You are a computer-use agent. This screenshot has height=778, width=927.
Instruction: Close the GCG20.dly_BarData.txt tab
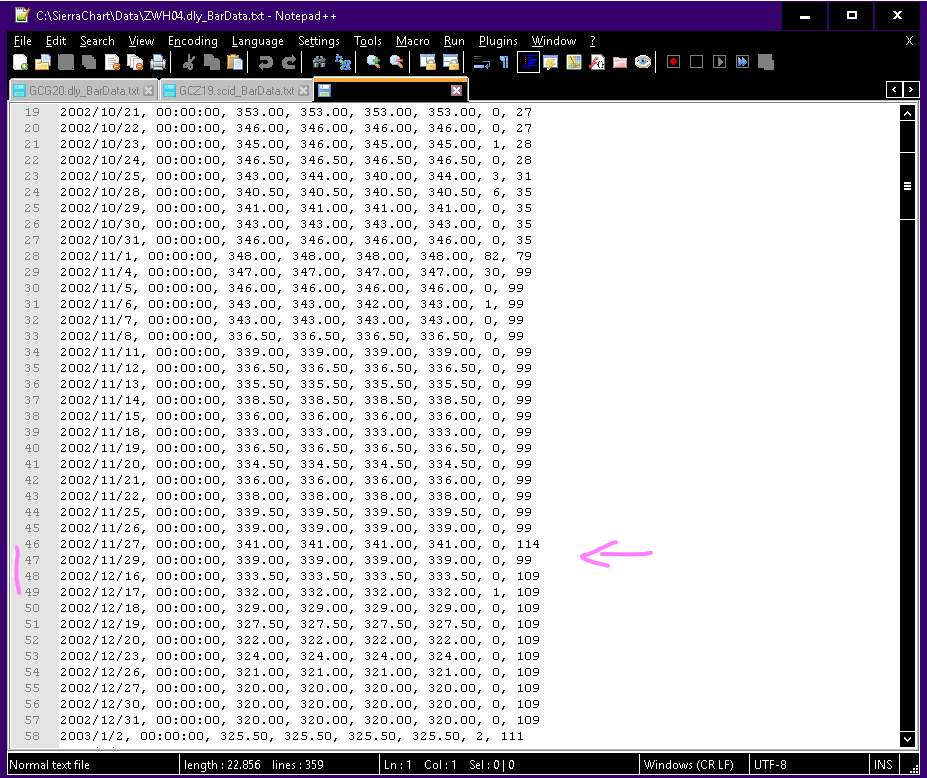coord(148,90)
